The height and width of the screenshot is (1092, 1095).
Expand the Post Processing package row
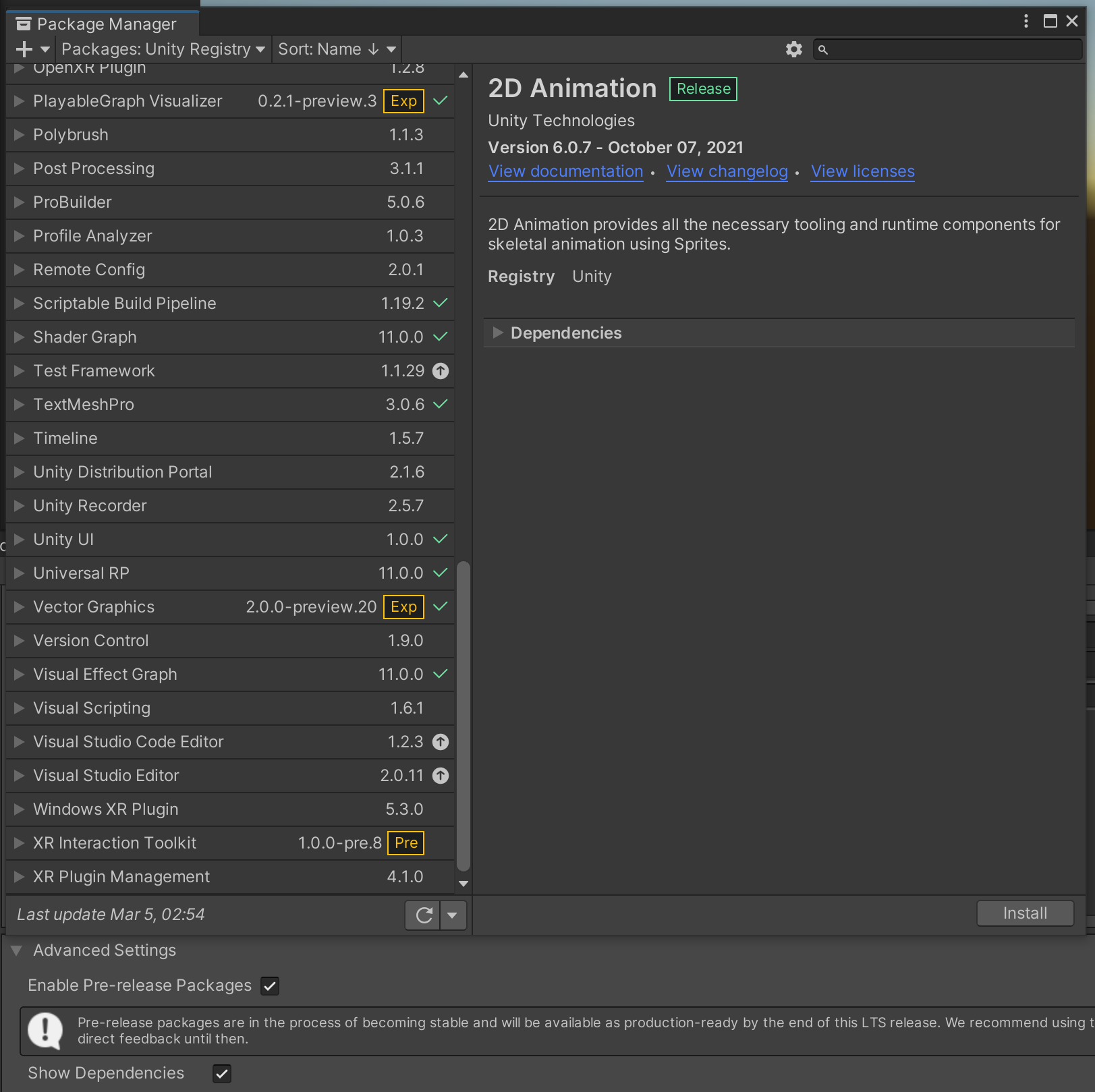pos(19,169)
